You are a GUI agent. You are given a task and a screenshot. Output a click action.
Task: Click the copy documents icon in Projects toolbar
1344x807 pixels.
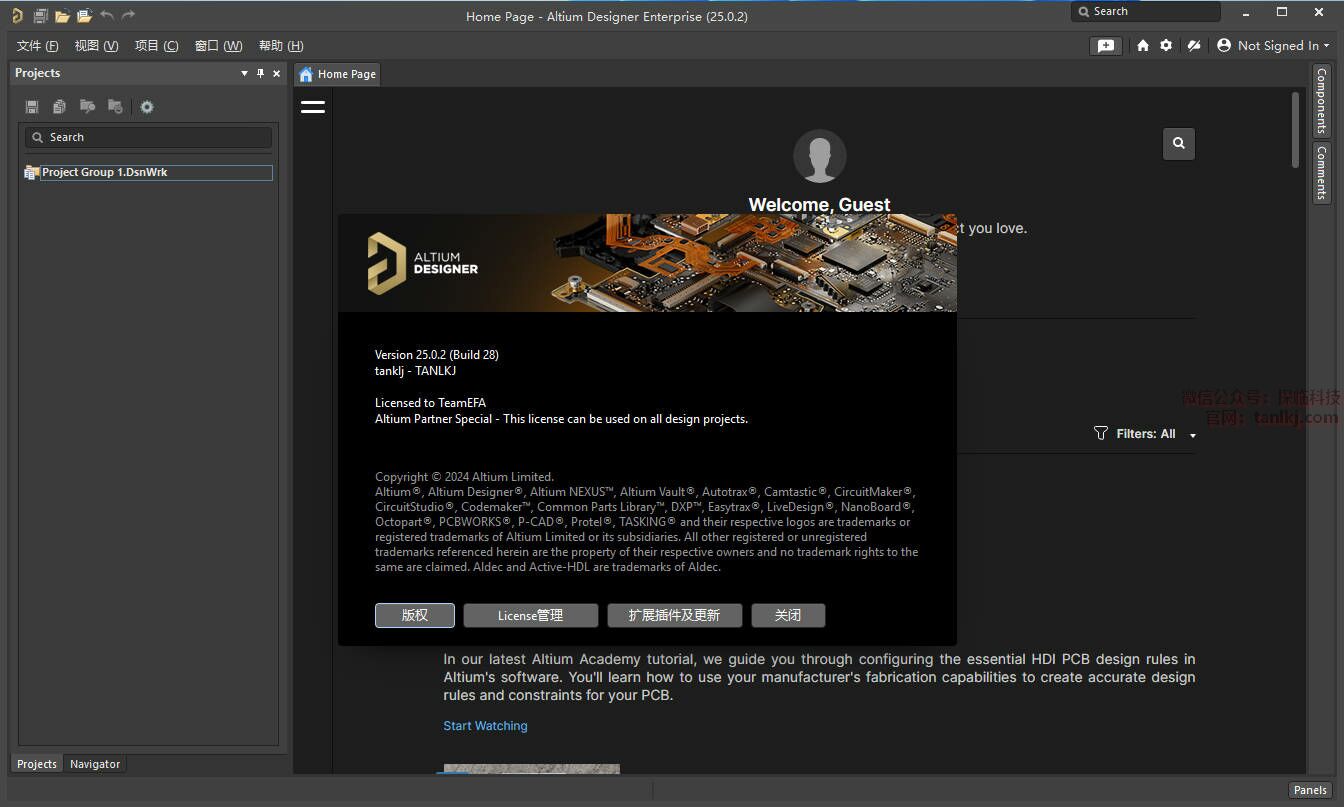60,107
